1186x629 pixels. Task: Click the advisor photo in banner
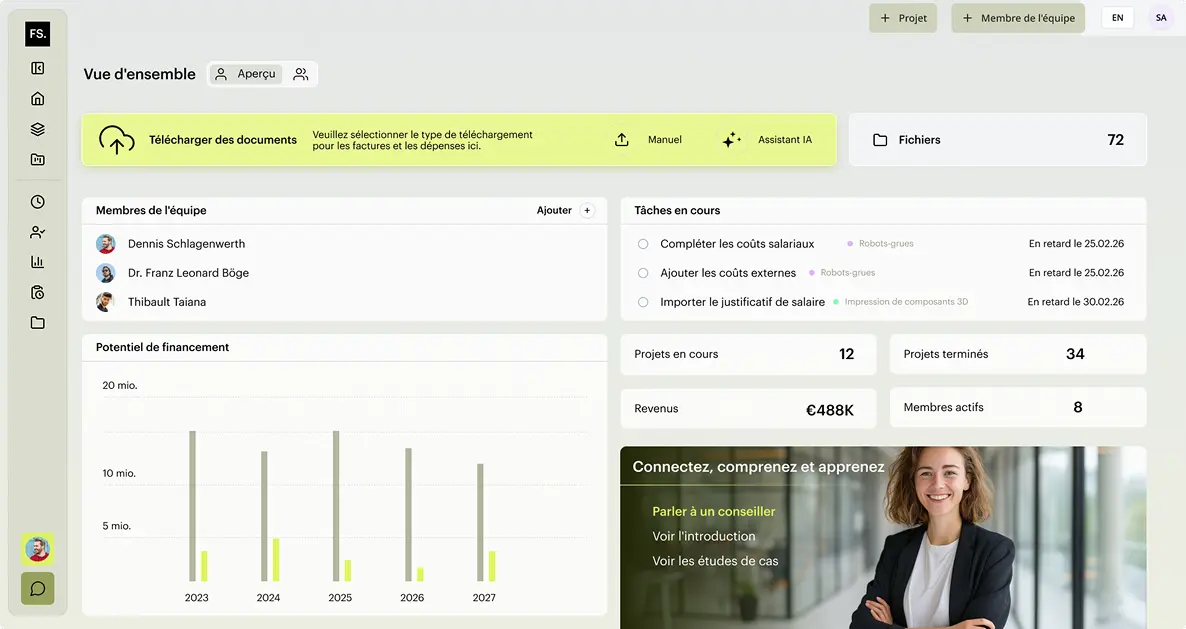point(939,538)
